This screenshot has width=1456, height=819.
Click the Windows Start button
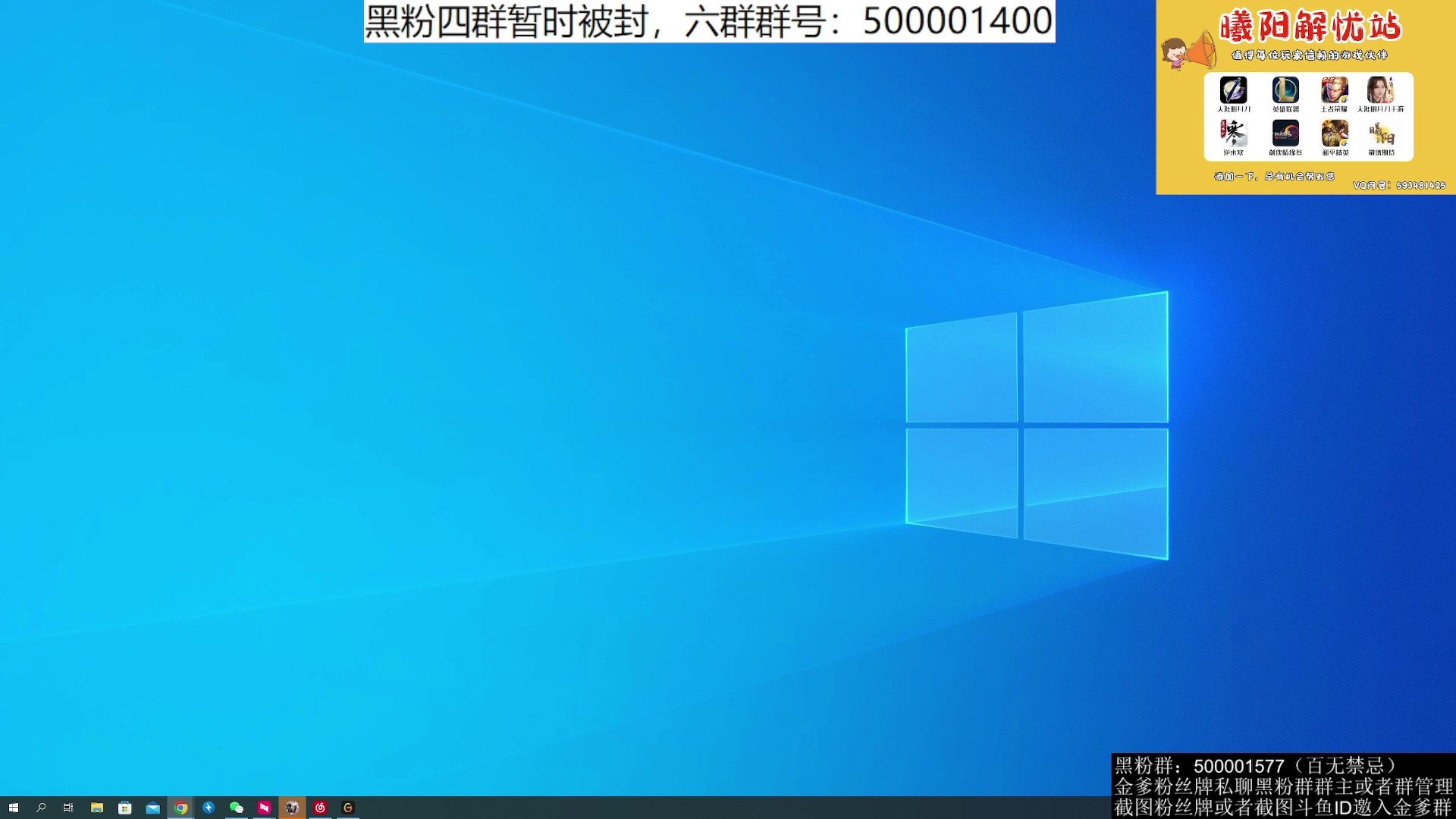[14, 808]
